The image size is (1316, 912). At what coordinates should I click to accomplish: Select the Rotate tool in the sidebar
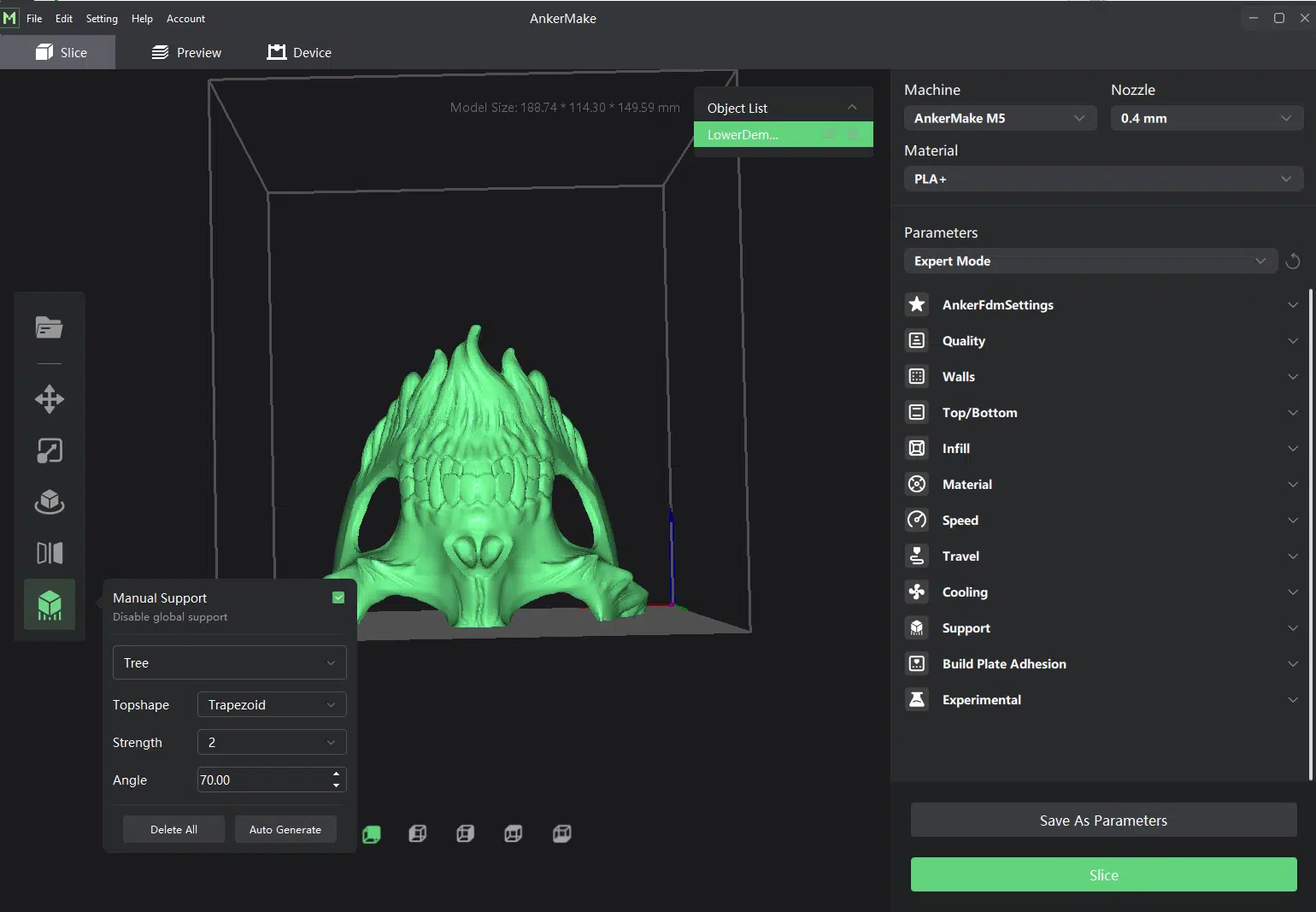click(50, 502)
